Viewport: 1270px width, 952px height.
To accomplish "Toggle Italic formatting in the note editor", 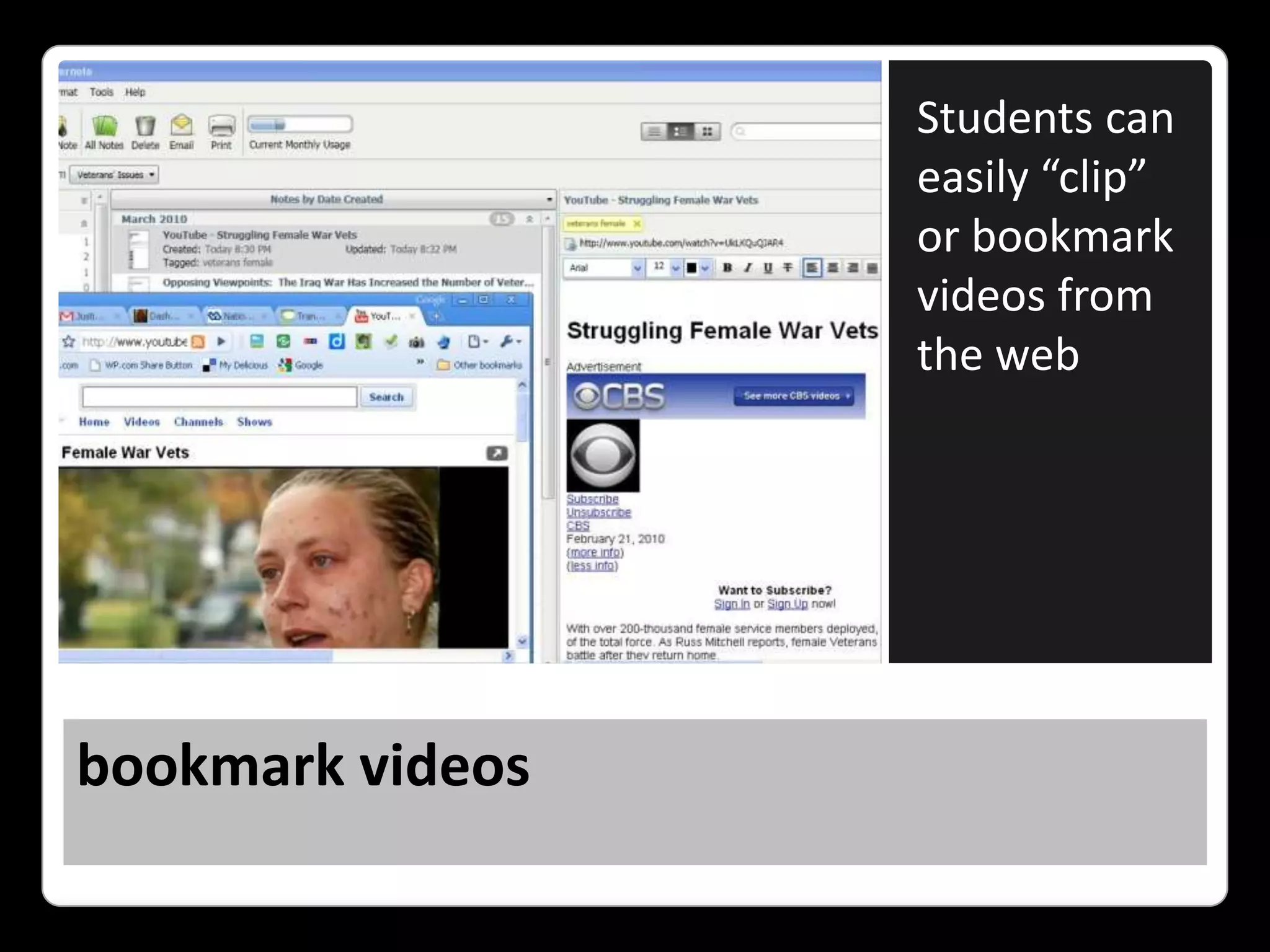I will pos(748,268).
